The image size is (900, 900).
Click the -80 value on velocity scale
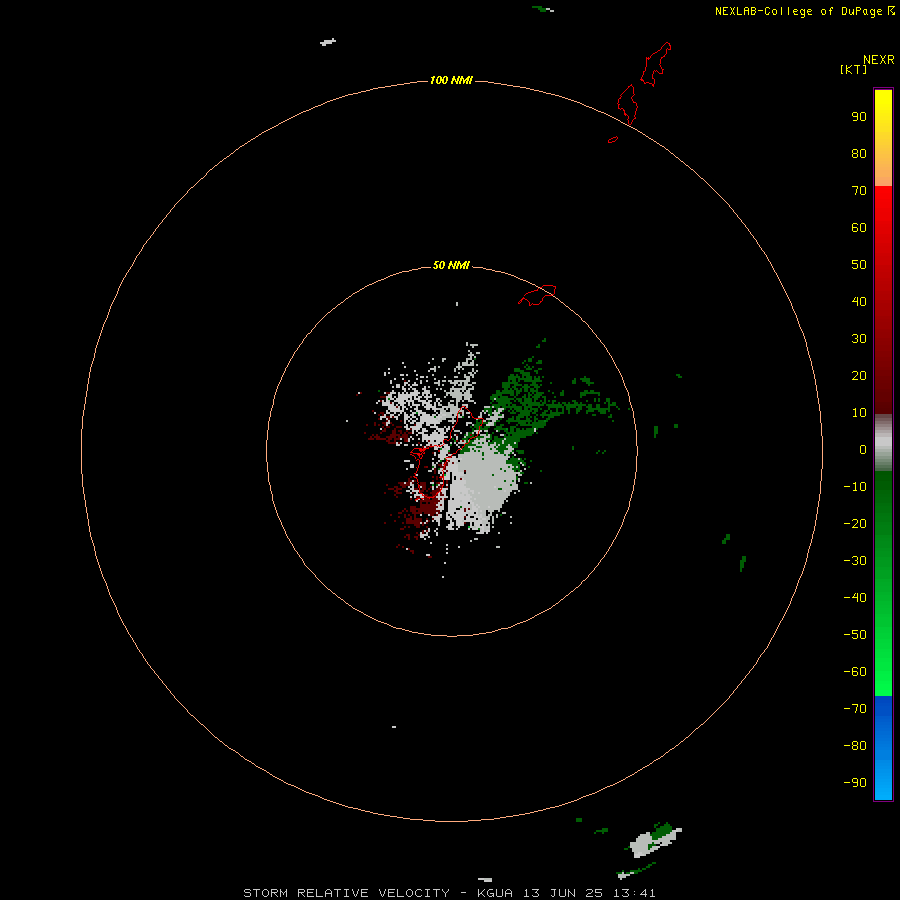click(855, 746)
